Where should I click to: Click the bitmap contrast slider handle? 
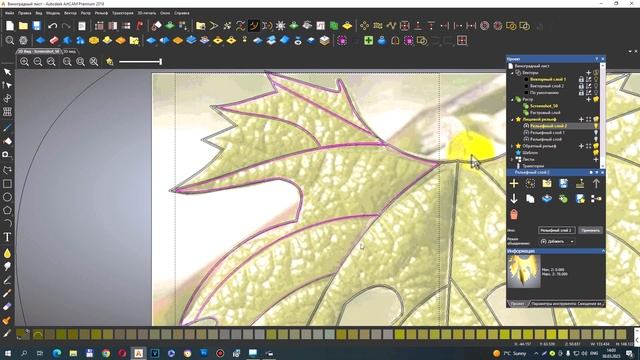tap(161, 62)
